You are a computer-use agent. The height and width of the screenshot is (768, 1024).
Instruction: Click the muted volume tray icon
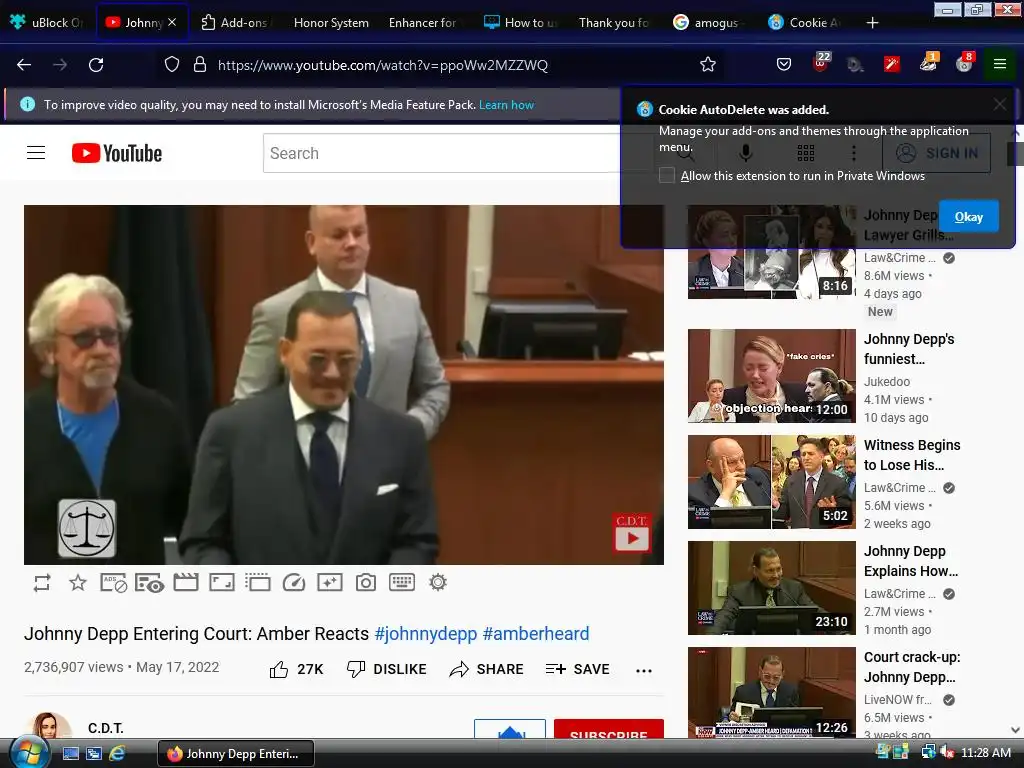pos(946,753)
